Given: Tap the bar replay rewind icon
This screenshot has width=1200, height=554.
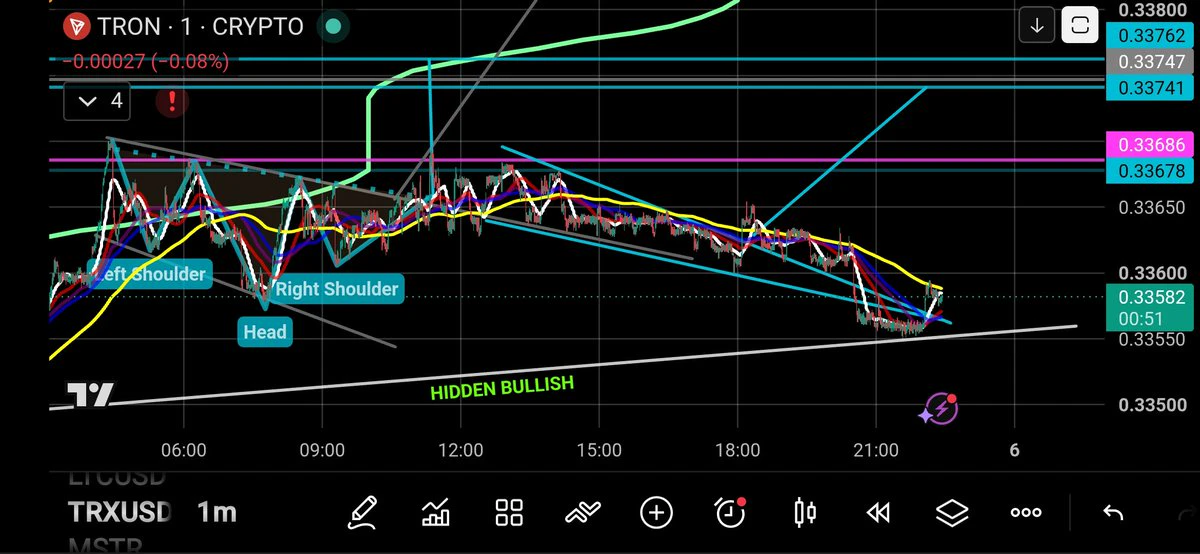Looking at the screenshot, I should [878, 513].
